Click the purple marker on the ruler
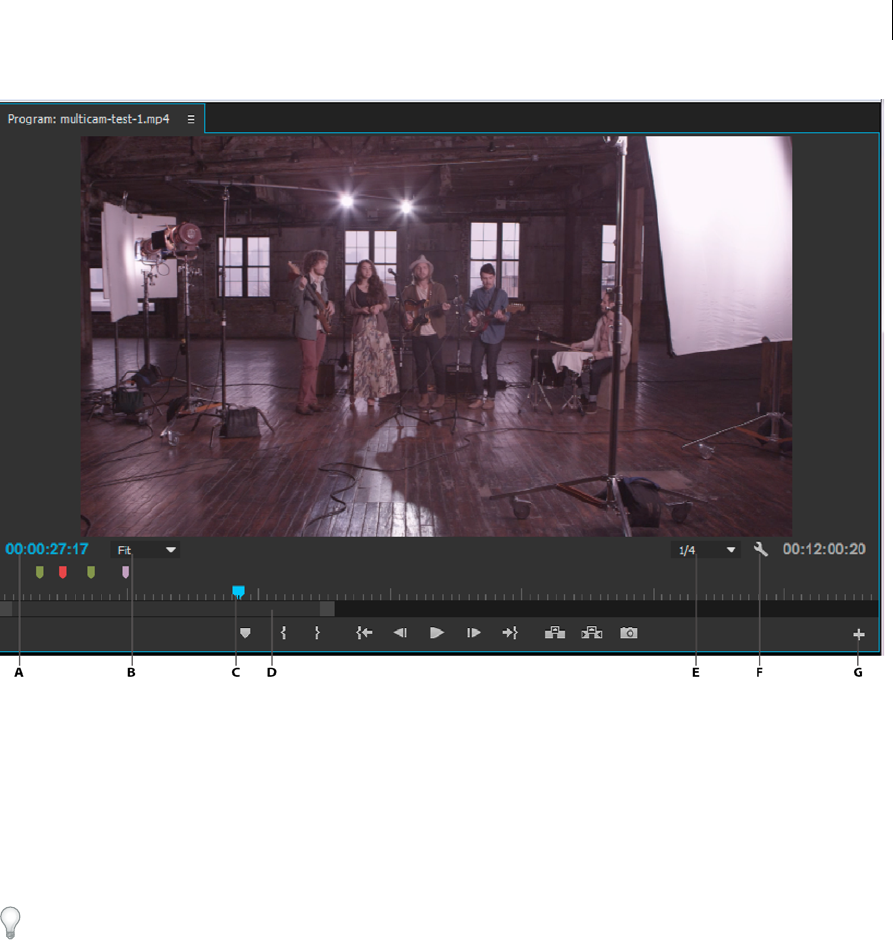Image resolution: width=893 pixels, height=940 pixels. pos(125,573)
